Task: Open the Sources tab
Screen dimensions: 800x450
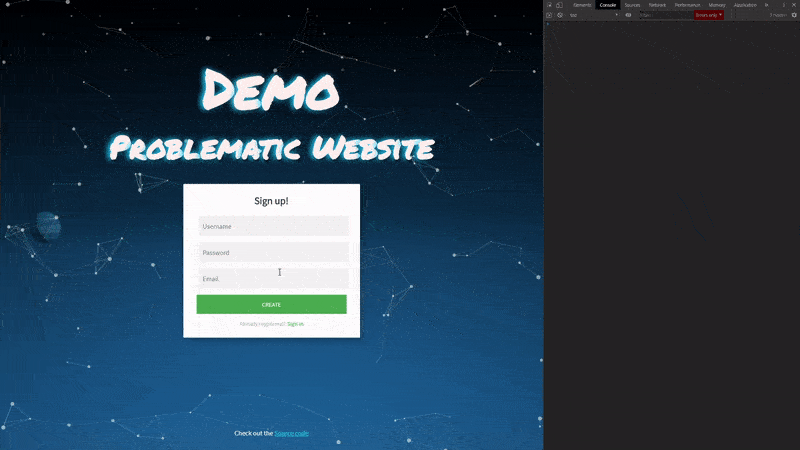Action: click(632, 5)
